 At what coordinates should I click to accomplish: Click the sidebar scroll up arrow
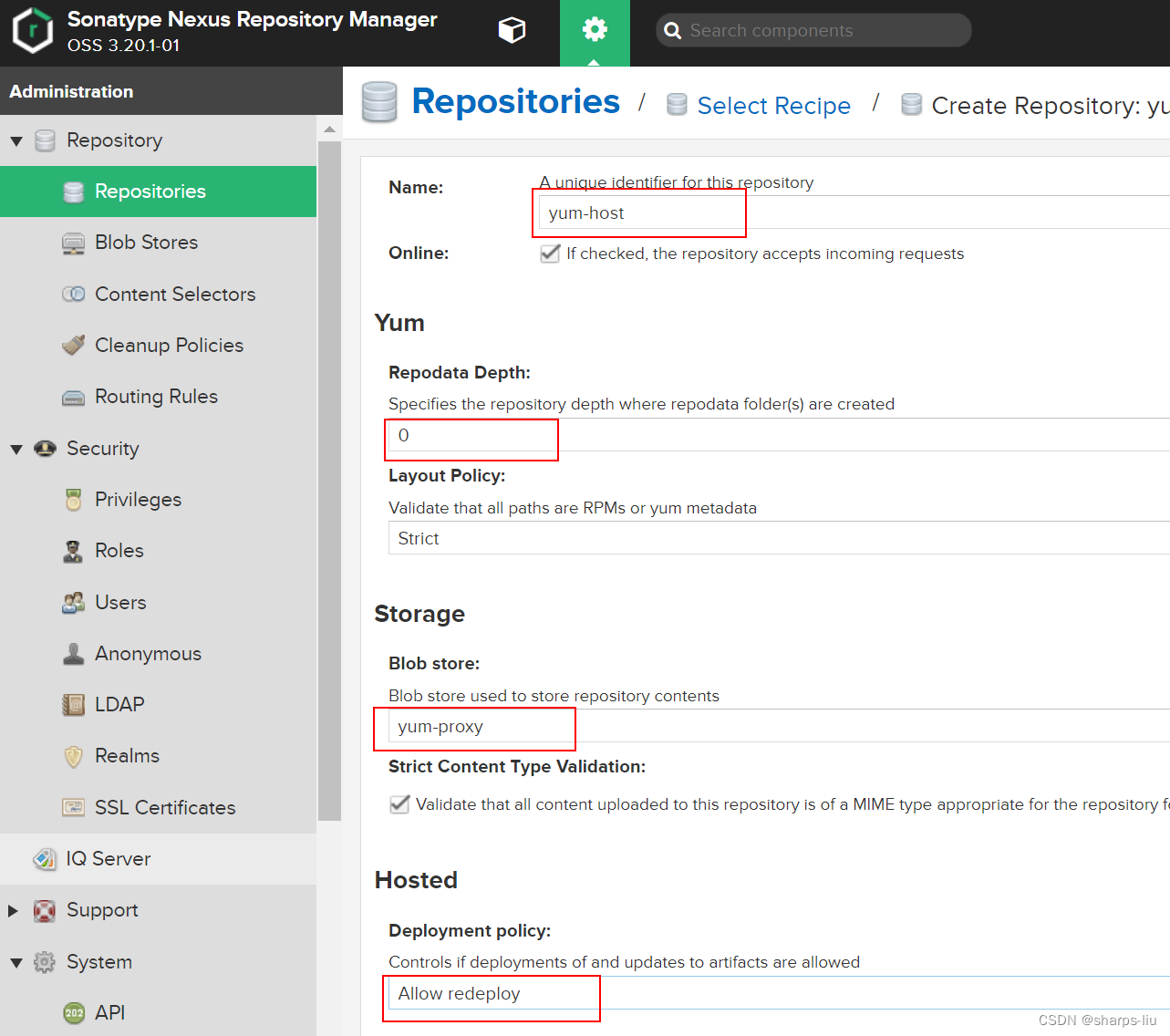coord(329,129)
